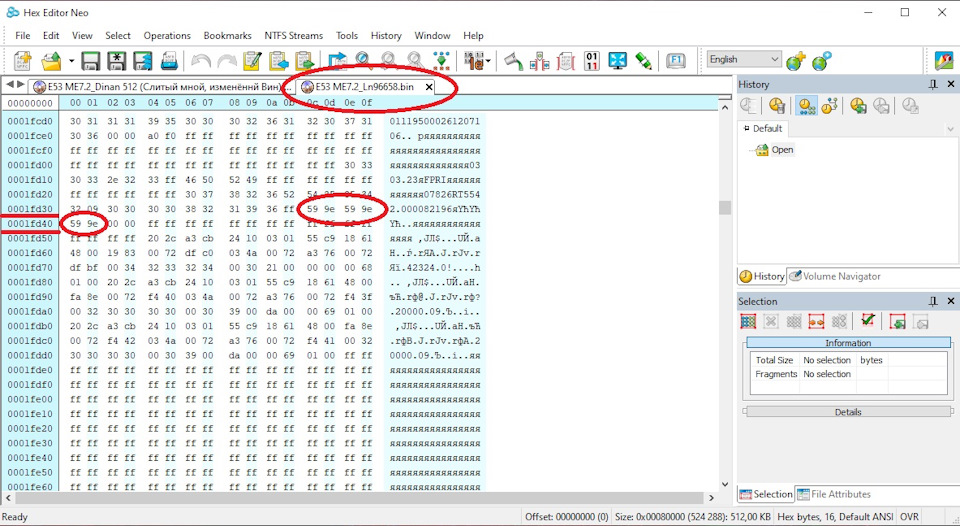Click the New file toolbar icon
Screen dimensions: 960x526
coord(23,61)
